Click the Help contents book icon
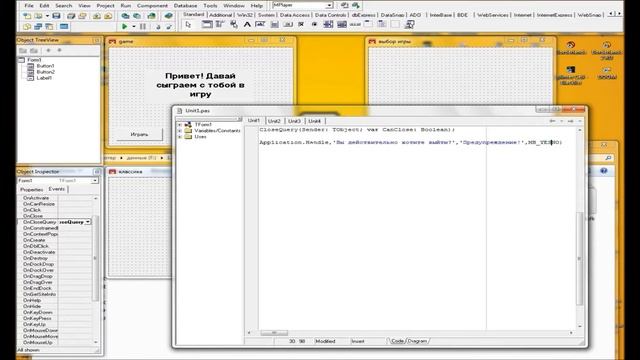Image resolution: width=640 pixels, height=360 pixels. click(168, 16)
